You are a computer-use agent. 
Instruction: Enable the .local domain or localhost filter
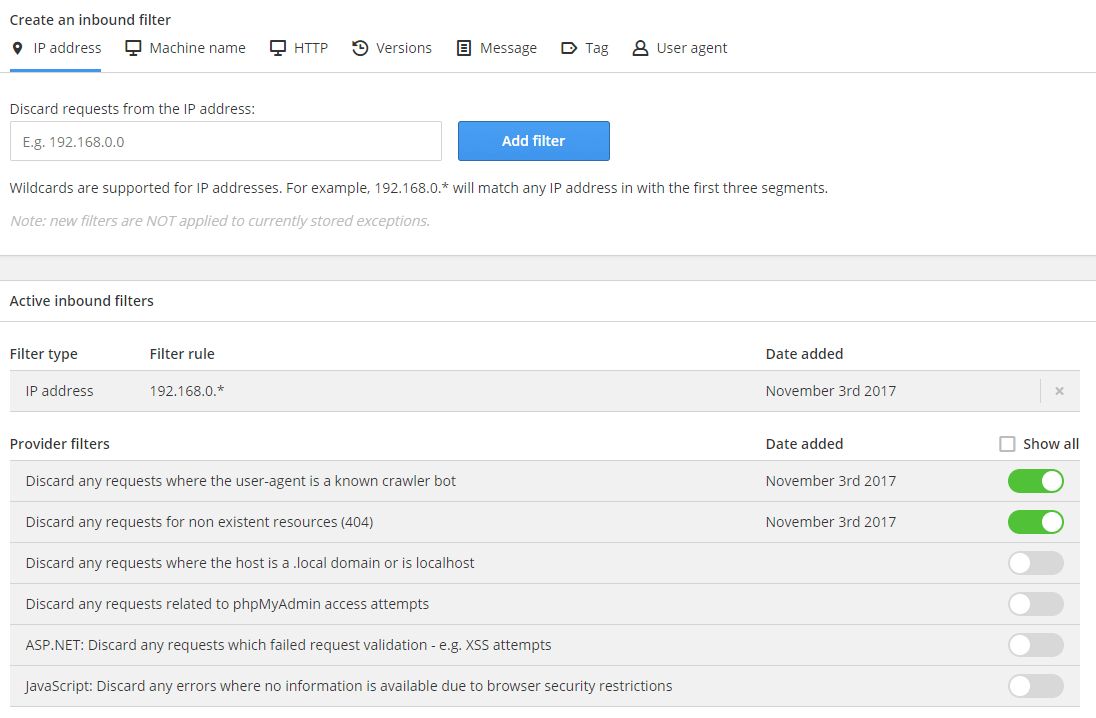coord(1035,563)
